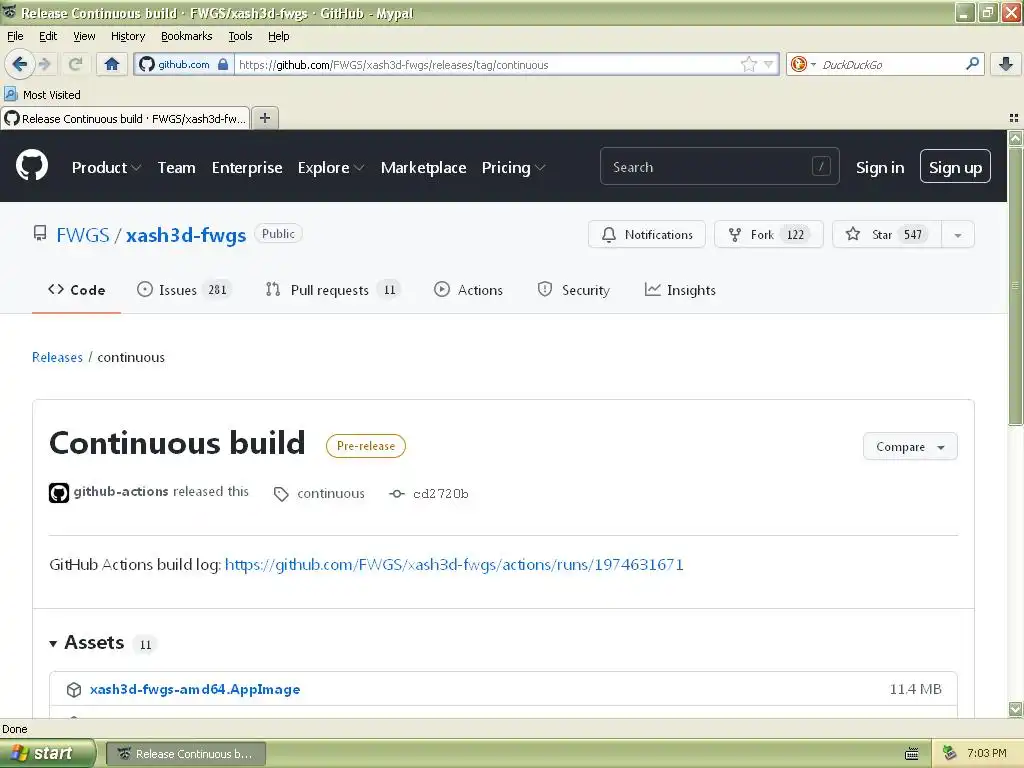Open the FWGS owner link
This screenshot has width=1024, height=768.
click(x=82, y=235)
